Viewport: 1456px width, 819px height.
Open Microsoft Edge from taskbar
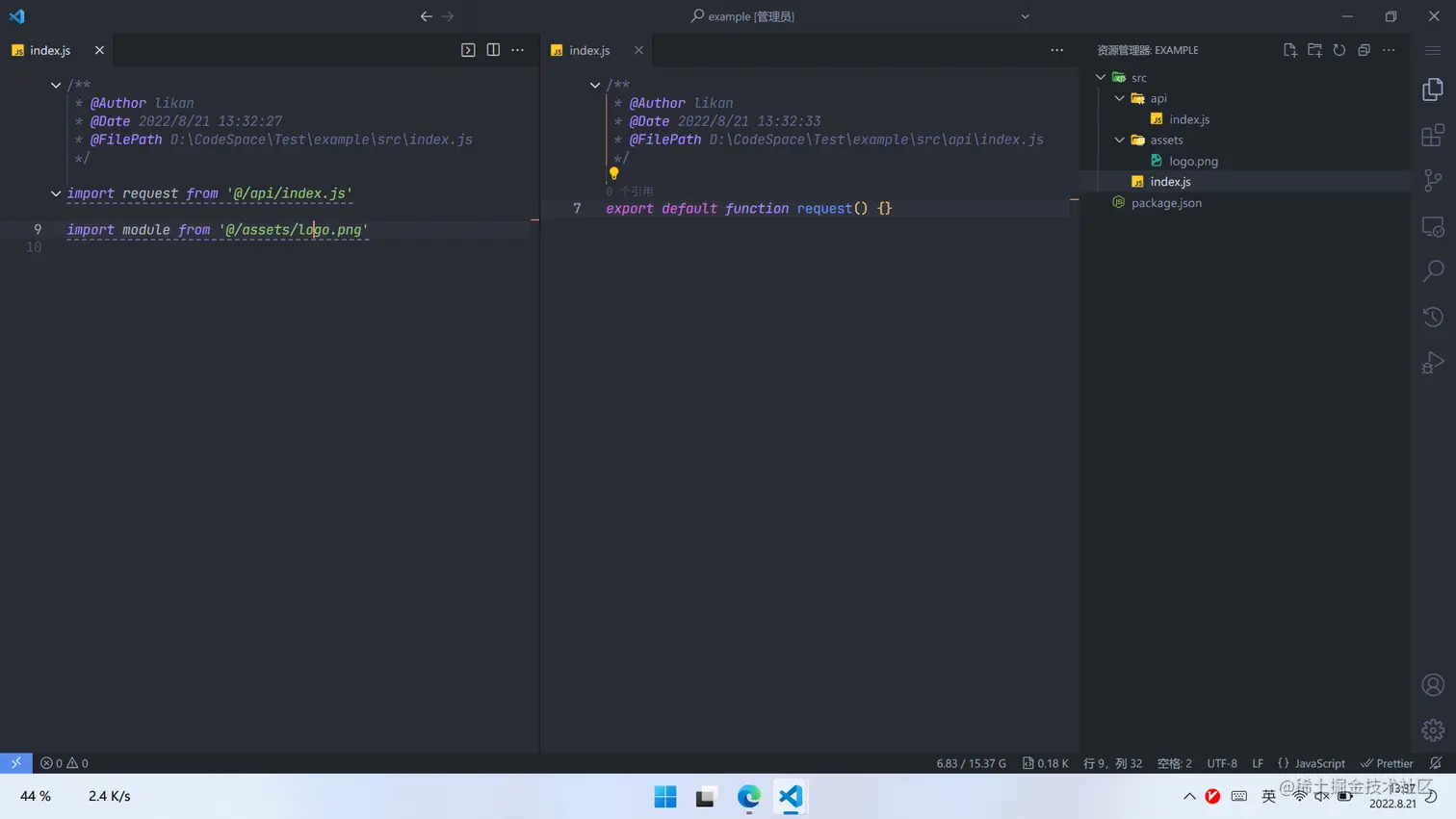click(748, 797)
